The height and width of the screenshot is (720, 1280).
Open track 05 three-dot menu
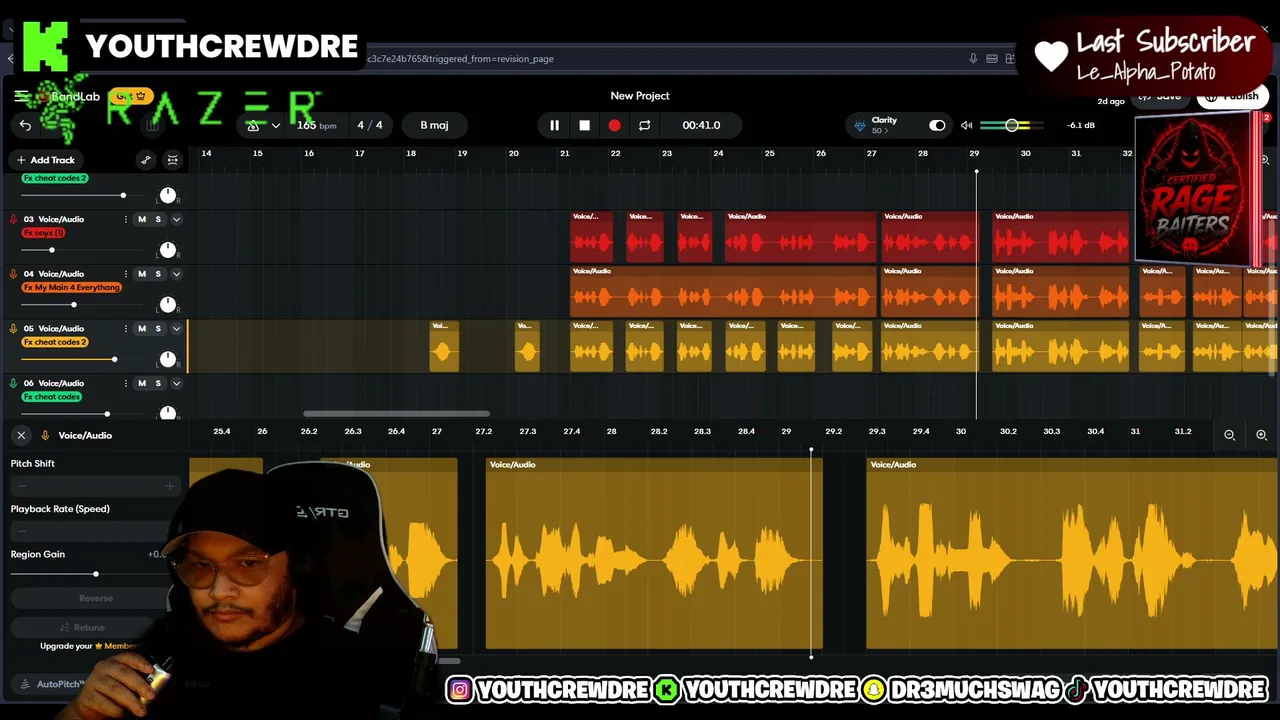[x=125, y=329]
